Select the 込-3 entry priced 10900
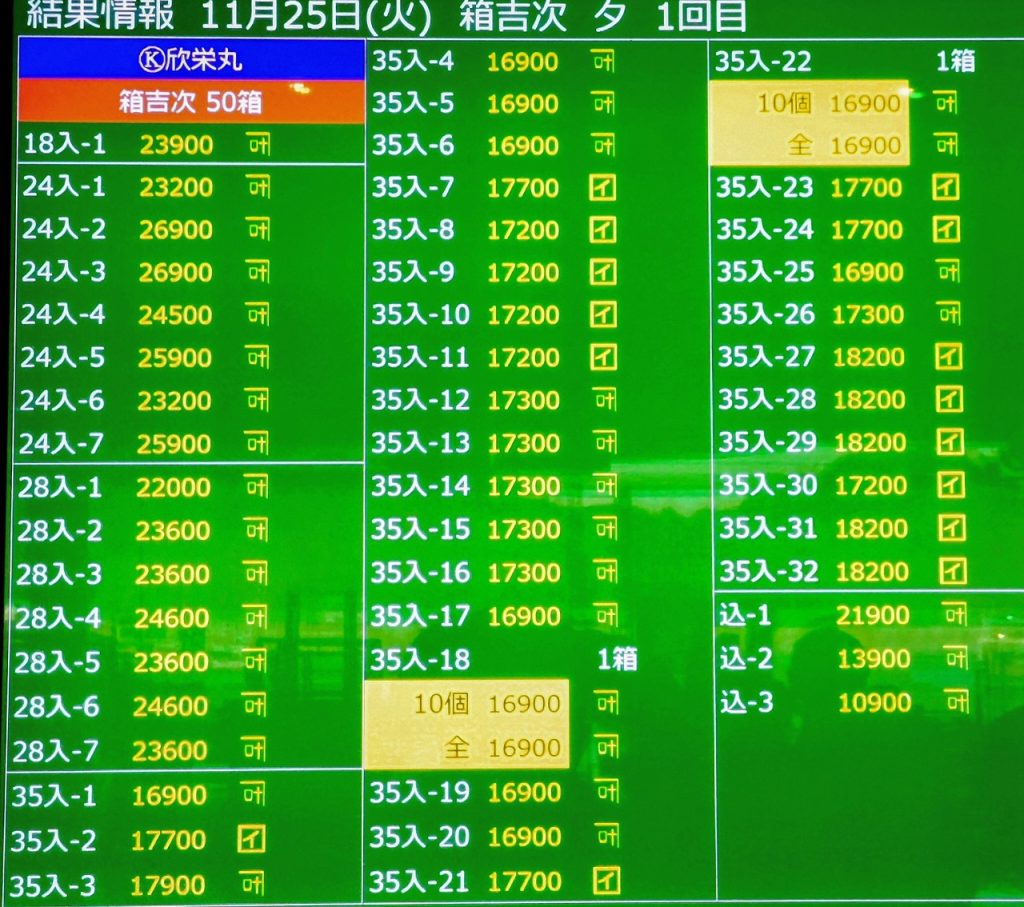Screen dimensions: 1024x907 tap(815, 702)
